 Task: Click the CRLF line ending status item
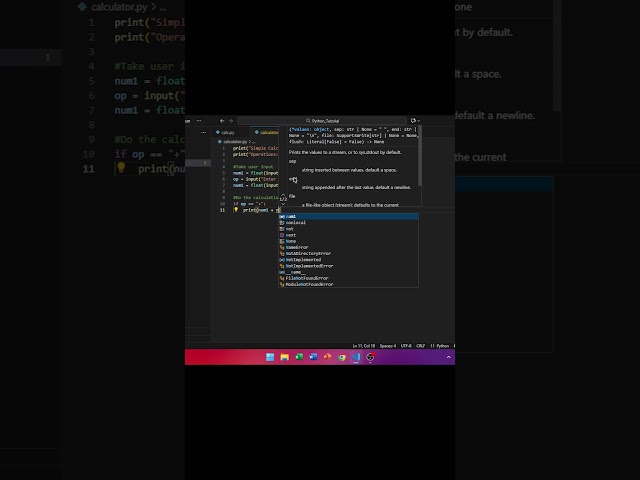[420, 346]
